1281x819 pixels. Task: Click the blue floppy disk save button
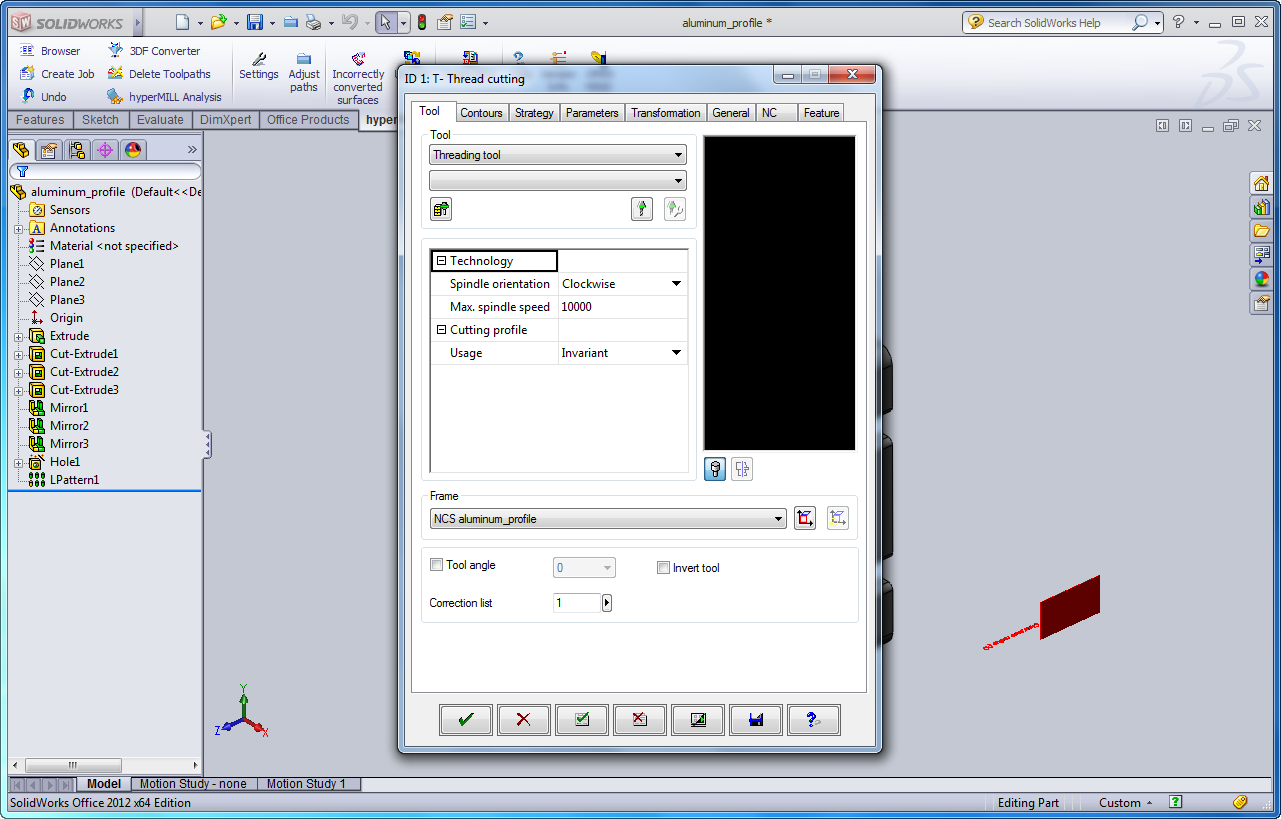[755, 720]
